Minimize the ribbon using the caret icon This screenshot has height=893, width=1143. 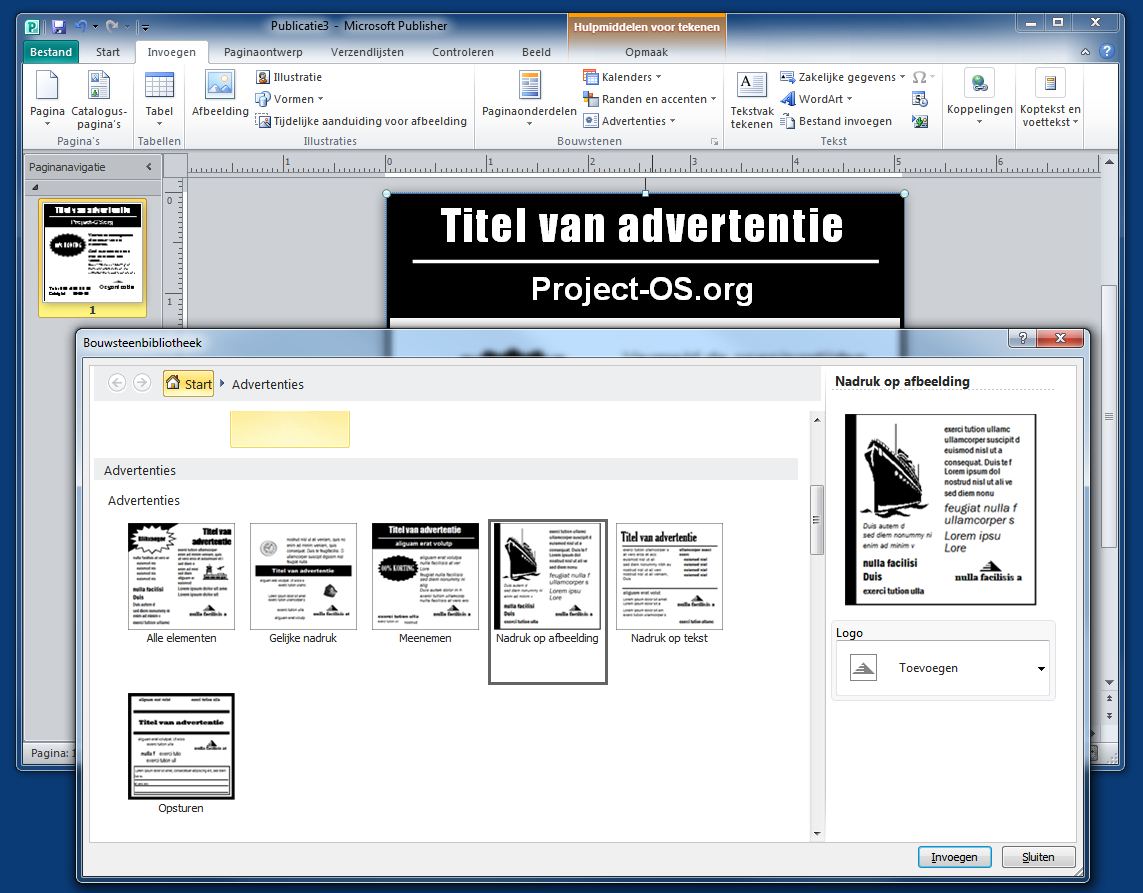point(1085,52)
